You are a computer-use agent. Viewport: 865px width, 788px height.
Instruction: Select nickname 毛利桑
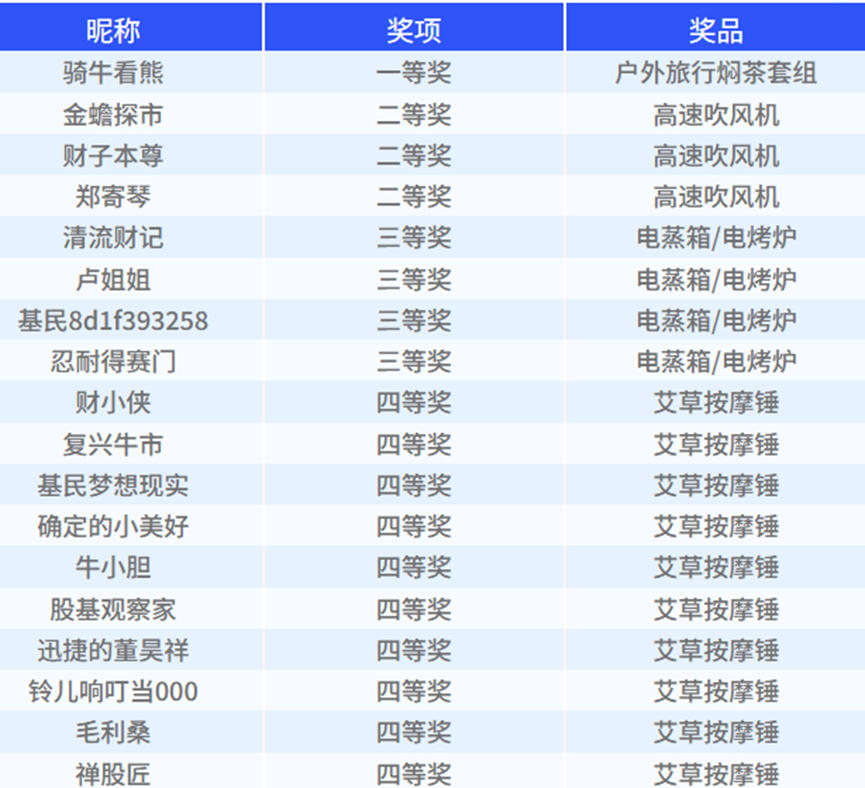click(113, 732)
